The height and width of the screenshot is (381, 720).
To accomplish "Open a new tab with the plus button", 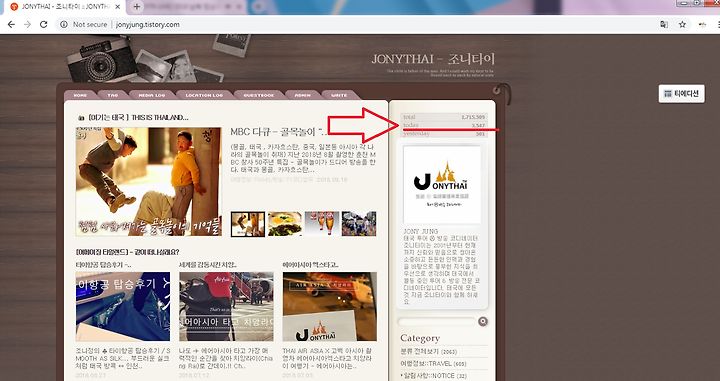I will 136,7.
